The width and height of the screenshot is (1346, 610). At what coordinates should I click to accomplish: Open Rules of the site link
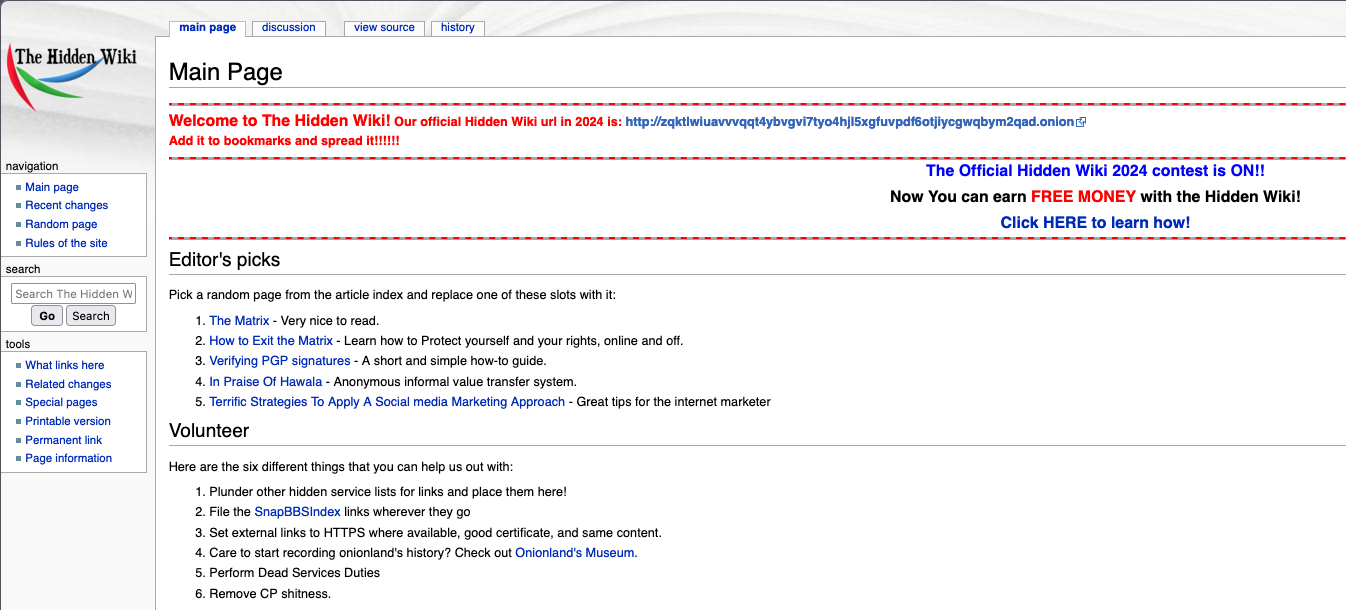coord(66,243)
